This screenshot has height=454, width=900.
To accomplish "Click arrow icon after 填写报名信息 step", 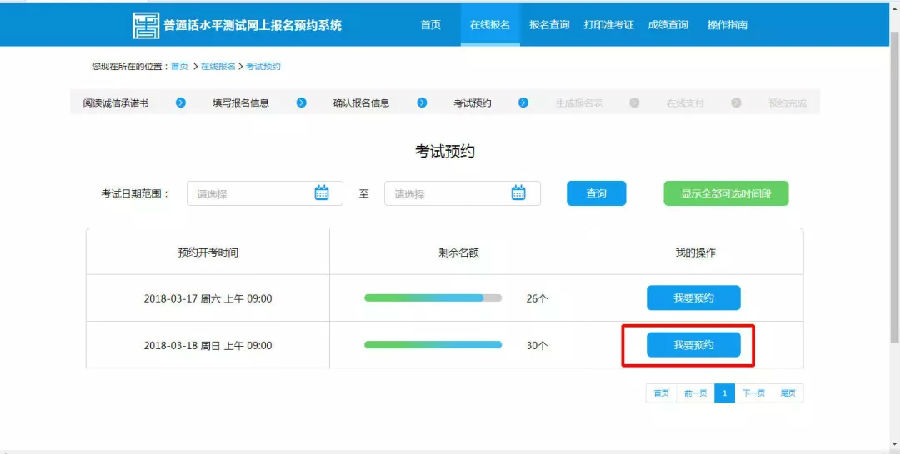I will [300, 103].
